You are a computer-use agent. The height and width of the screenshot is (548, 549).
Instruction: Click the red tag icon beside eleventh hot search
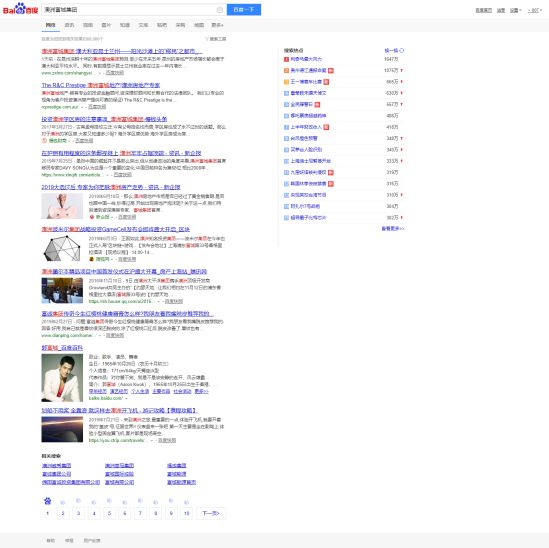tap(331, 172)
